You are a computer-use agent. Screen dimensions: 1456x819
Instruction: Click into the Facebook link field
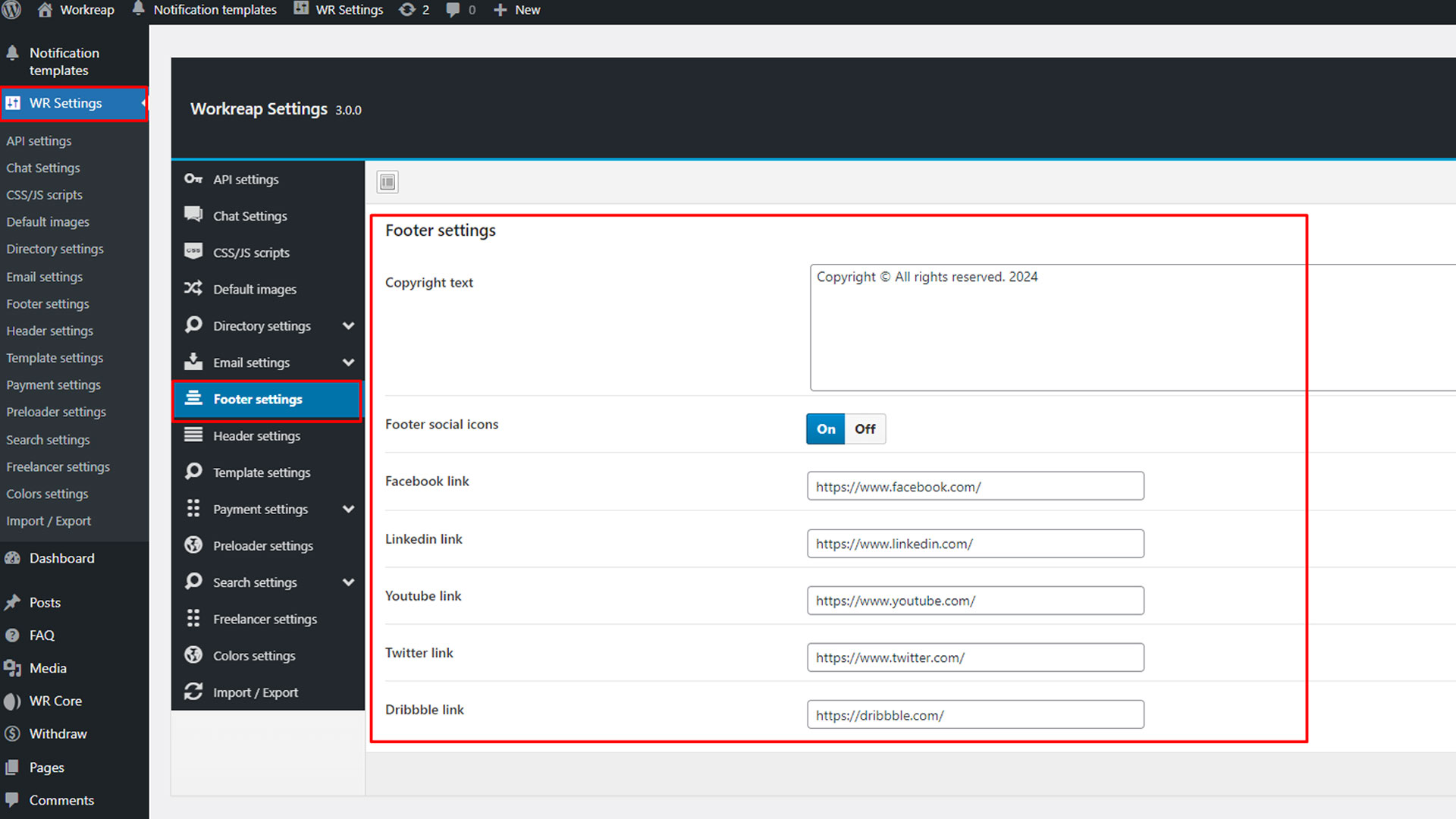[x=974, y=486]
